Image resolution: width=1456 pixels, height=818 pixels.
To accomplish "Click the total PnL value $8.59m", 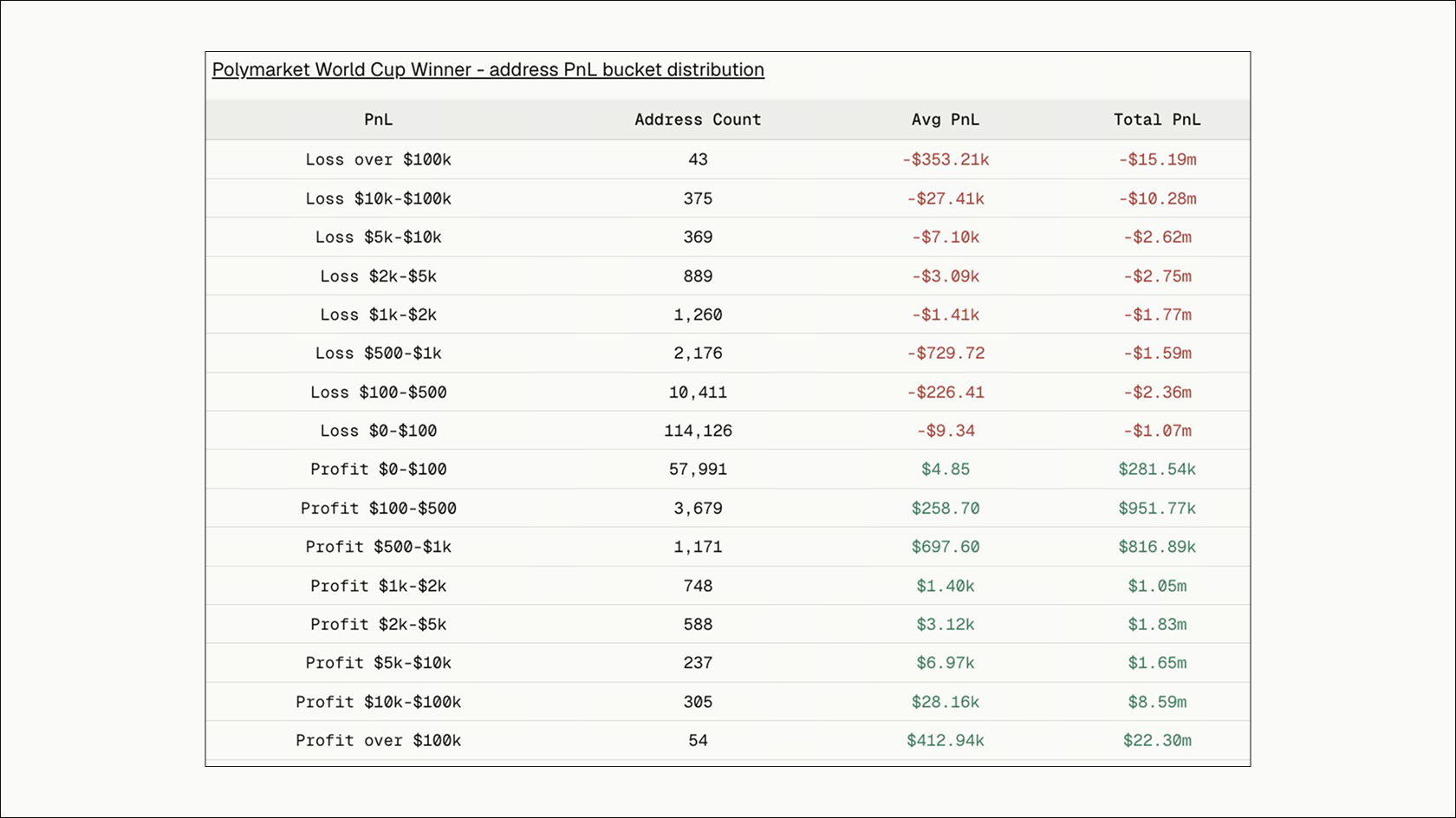I will [1157, 702].
